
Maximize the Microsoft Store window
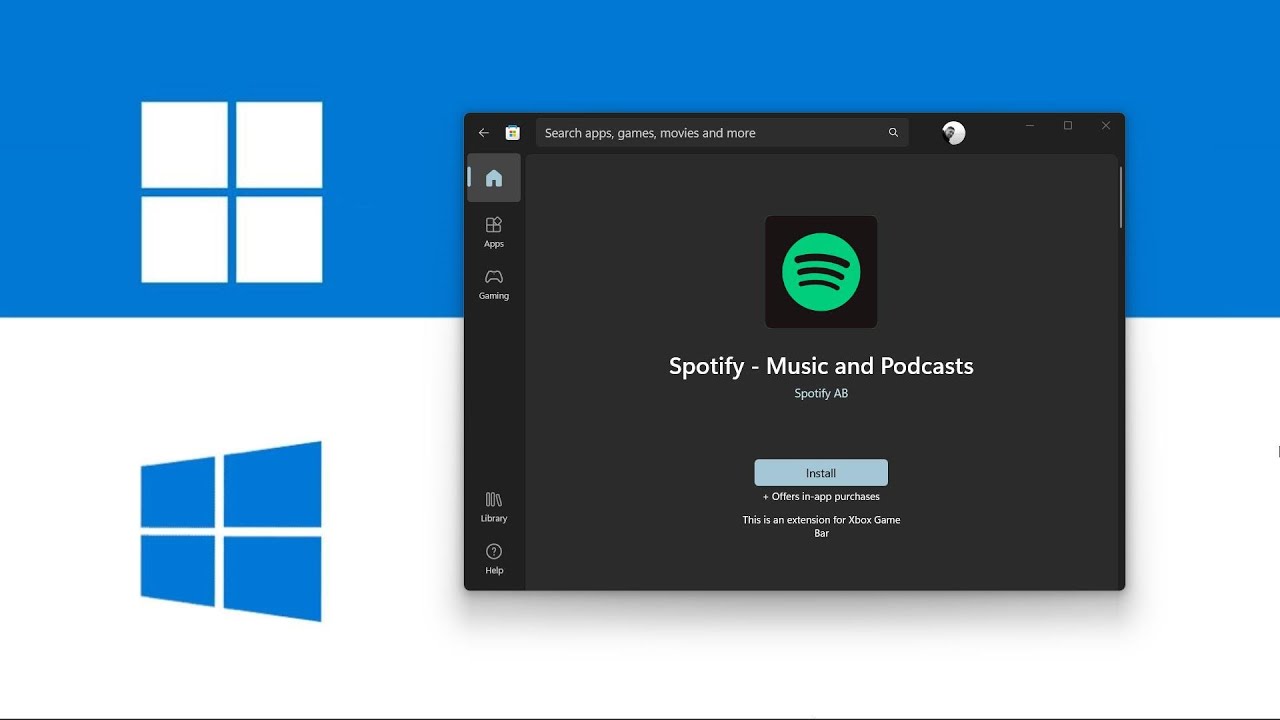1068,126
